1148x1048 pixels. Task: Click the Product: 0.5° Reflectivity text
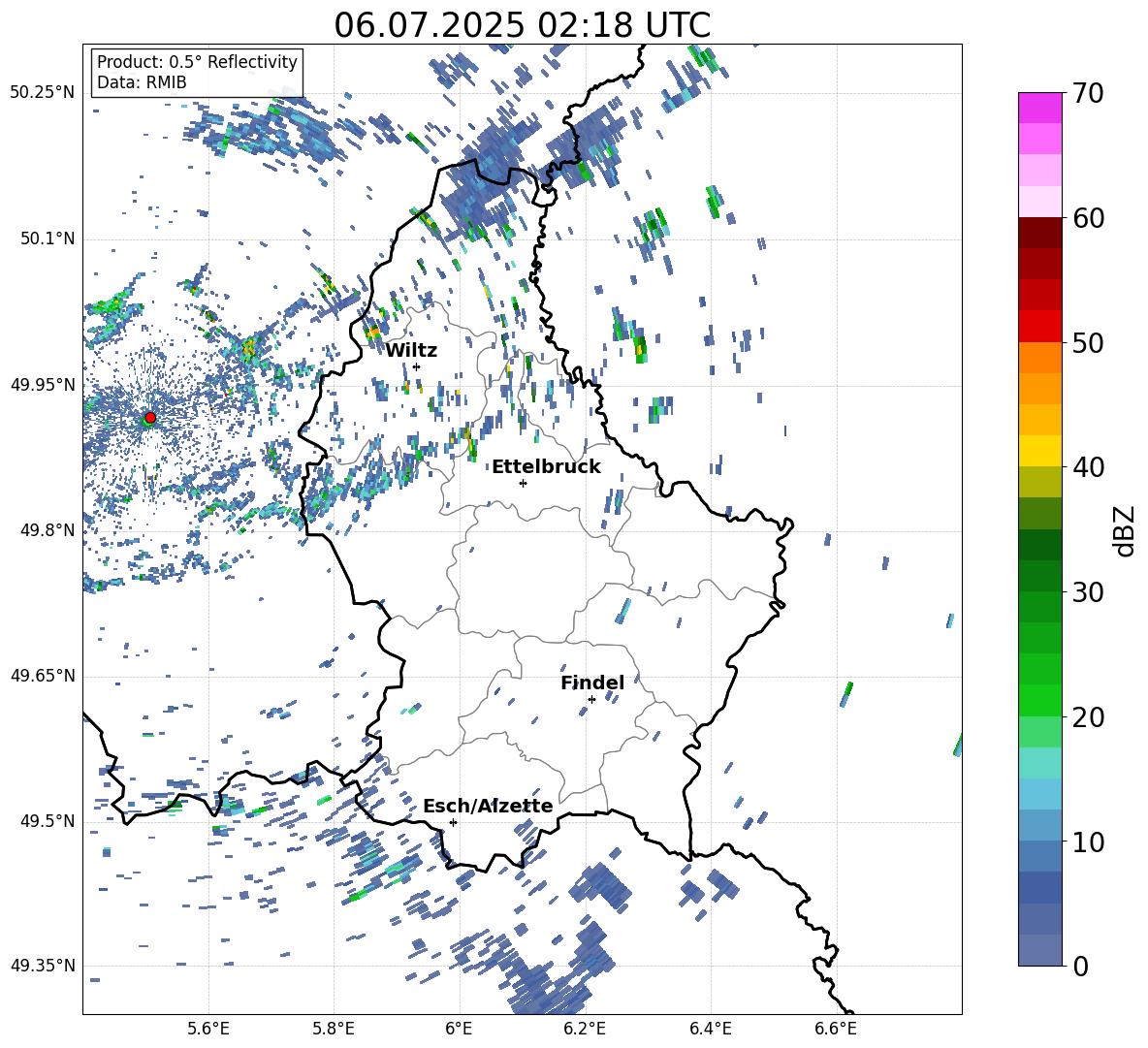point(197,62)
